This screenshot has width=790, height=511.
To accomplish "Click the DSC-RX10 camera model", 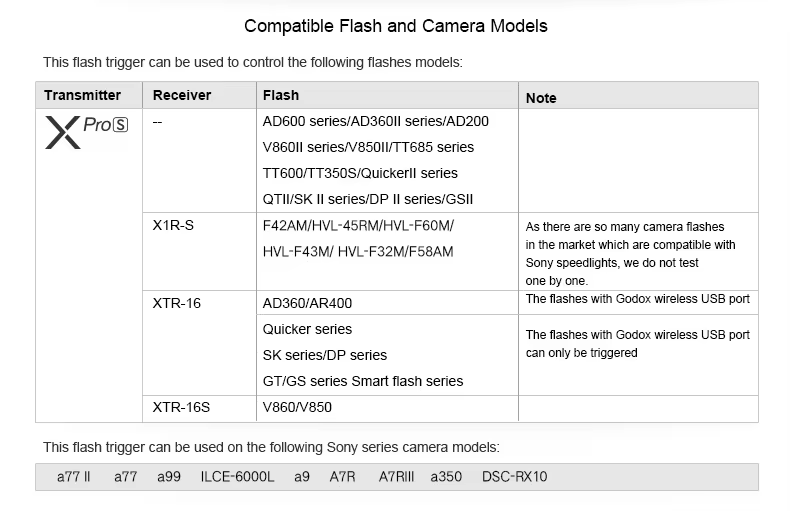I will (x=515, y=477).
